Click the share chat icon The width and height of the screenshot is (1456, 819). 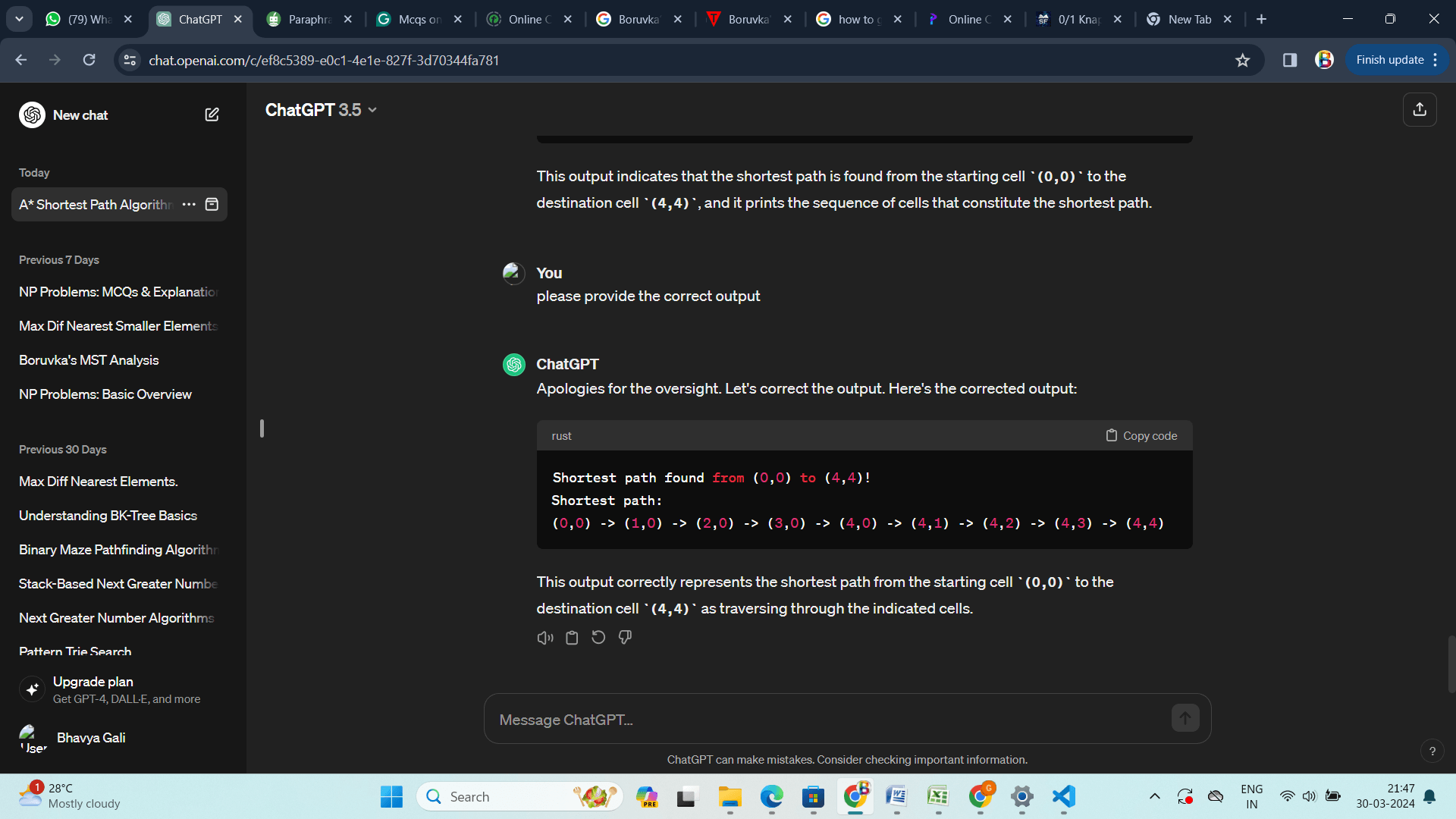point(1420,110)
